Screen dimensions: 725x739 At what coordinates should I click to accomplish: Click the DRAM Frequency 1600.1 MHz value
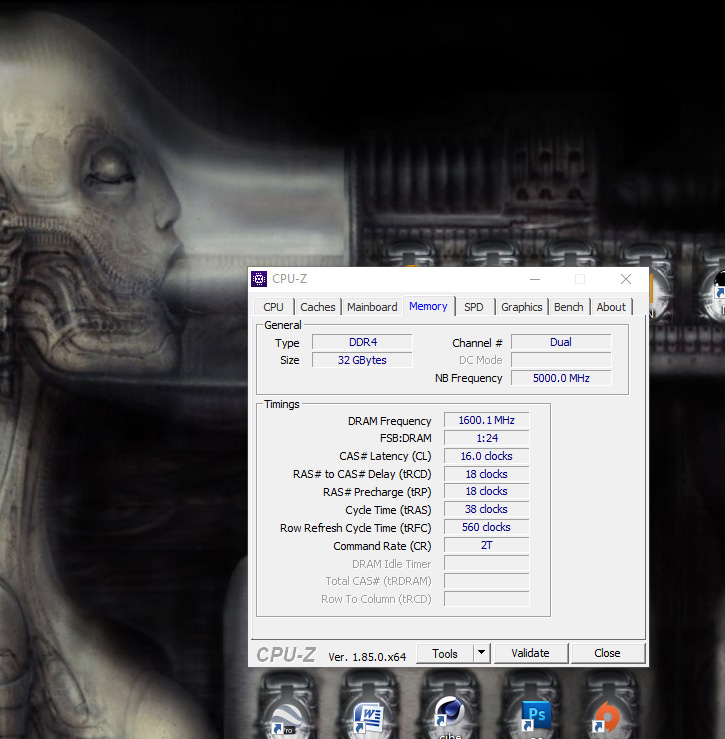click(486, 420)
